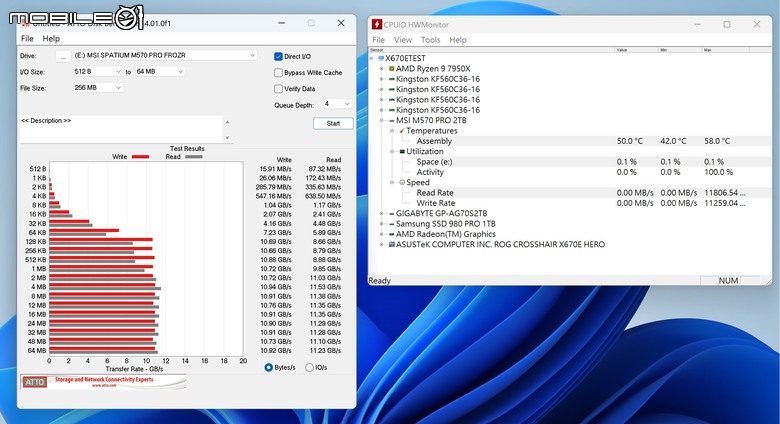
Task: Click 64 MB read result 11.23 GB/s
Action: [x=325, y=350]
